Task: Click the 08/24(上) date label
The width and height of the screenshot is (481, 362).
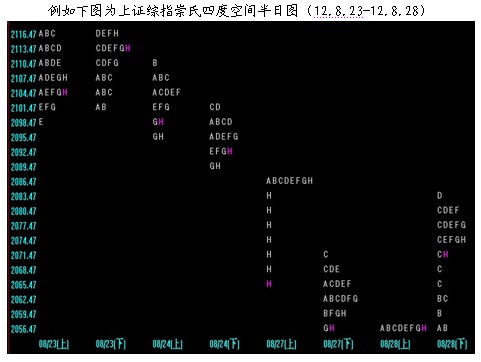Action: coord(168,344)
